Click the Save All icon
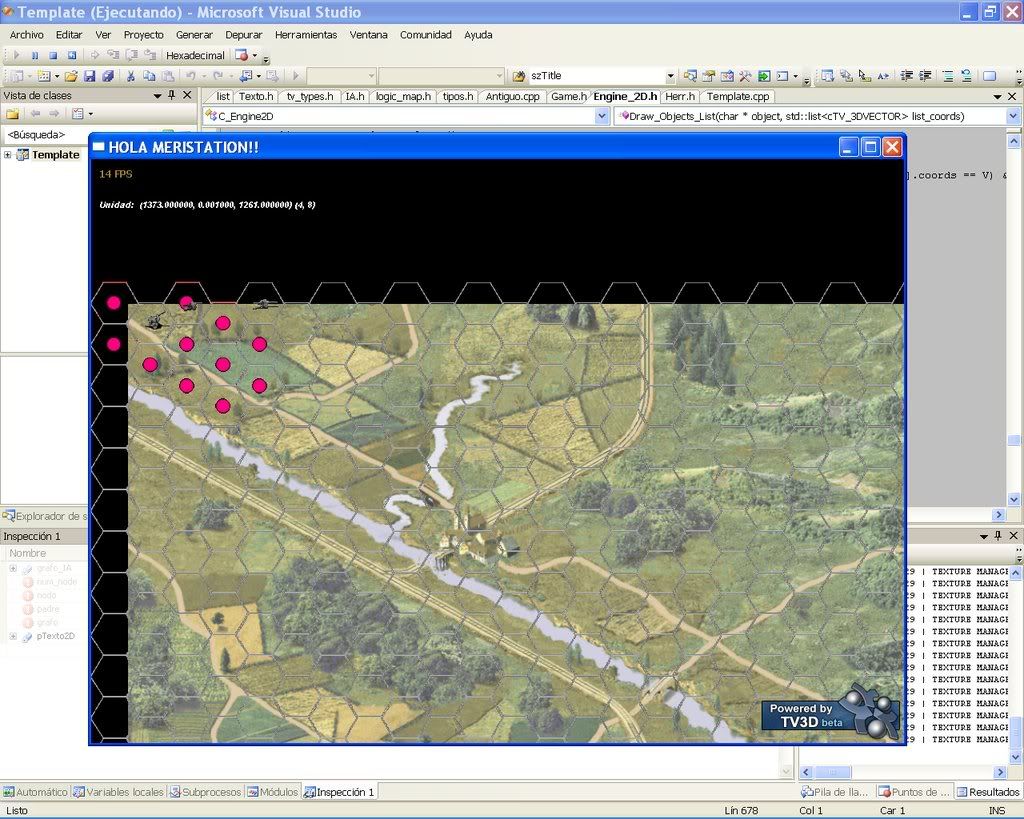Screen dimensions: 1024x819 [108, 76]
